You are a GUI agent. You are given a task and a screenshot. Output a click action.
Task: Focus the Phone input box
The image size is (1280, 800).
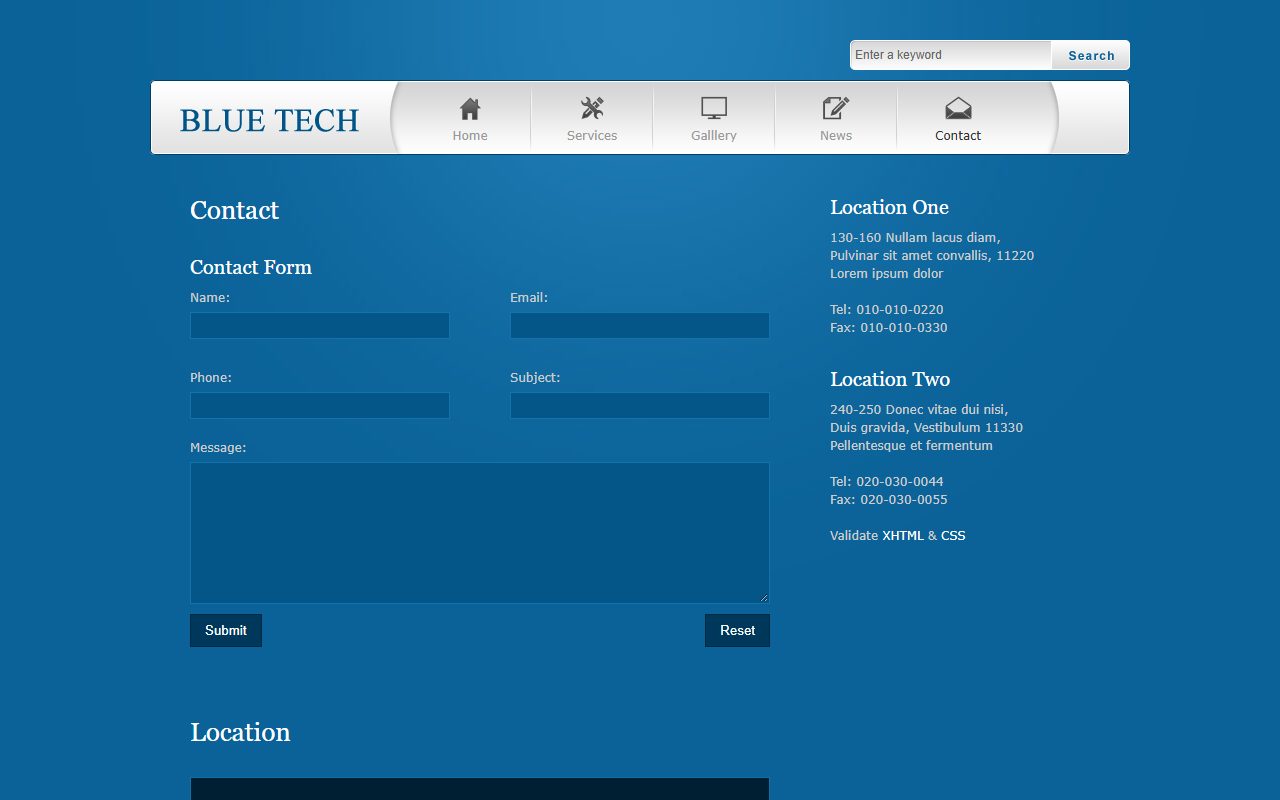click(320, 405)
